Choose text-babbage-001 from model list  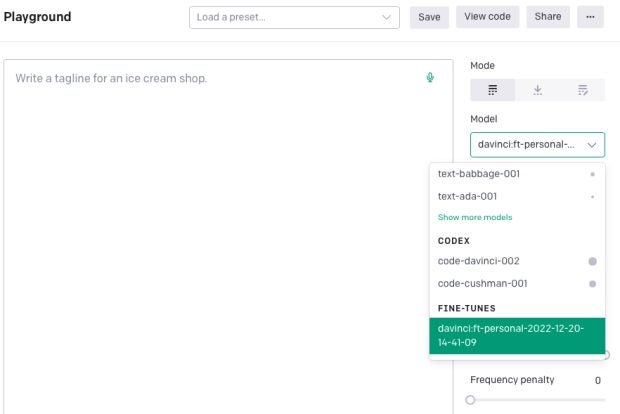pos(479,174)
